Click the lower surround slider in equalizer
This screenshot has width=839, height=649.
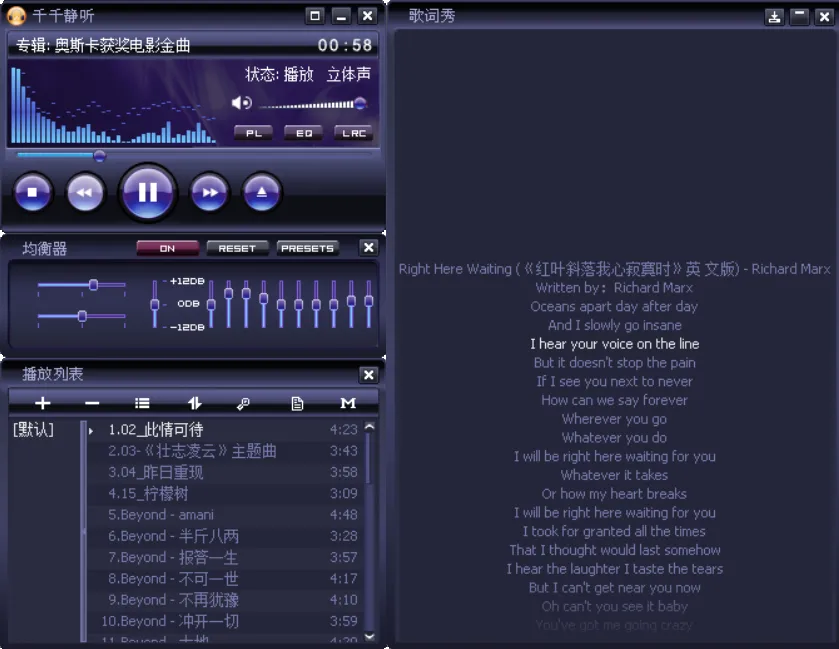(81, 316)
